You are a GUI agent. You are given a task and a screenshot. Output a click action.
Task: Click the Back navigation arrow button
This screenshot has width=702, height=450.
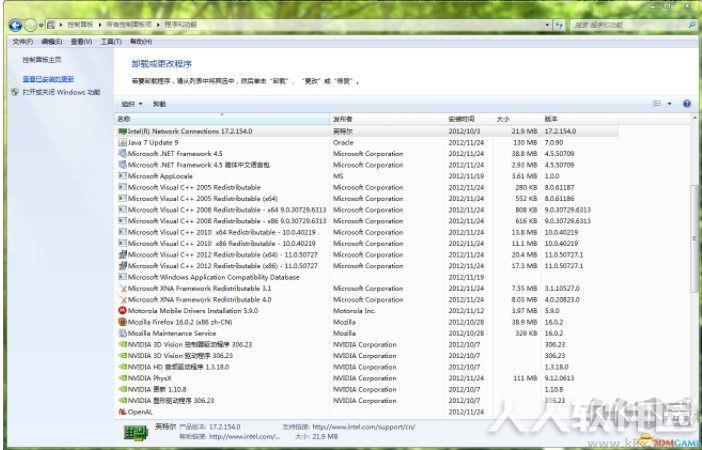(x=15, y=25)
